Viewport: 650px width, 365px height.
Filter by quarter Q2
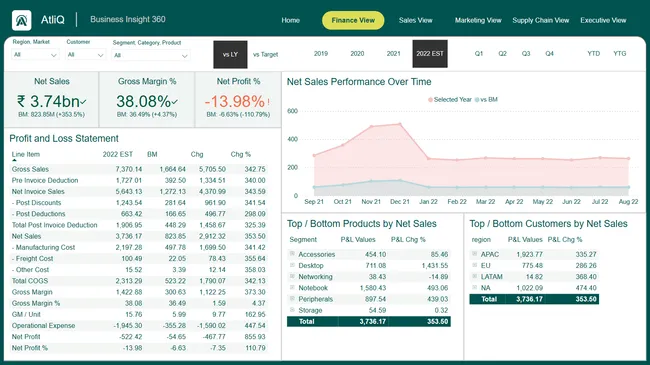pyautogui.click(x=502, y=54)
